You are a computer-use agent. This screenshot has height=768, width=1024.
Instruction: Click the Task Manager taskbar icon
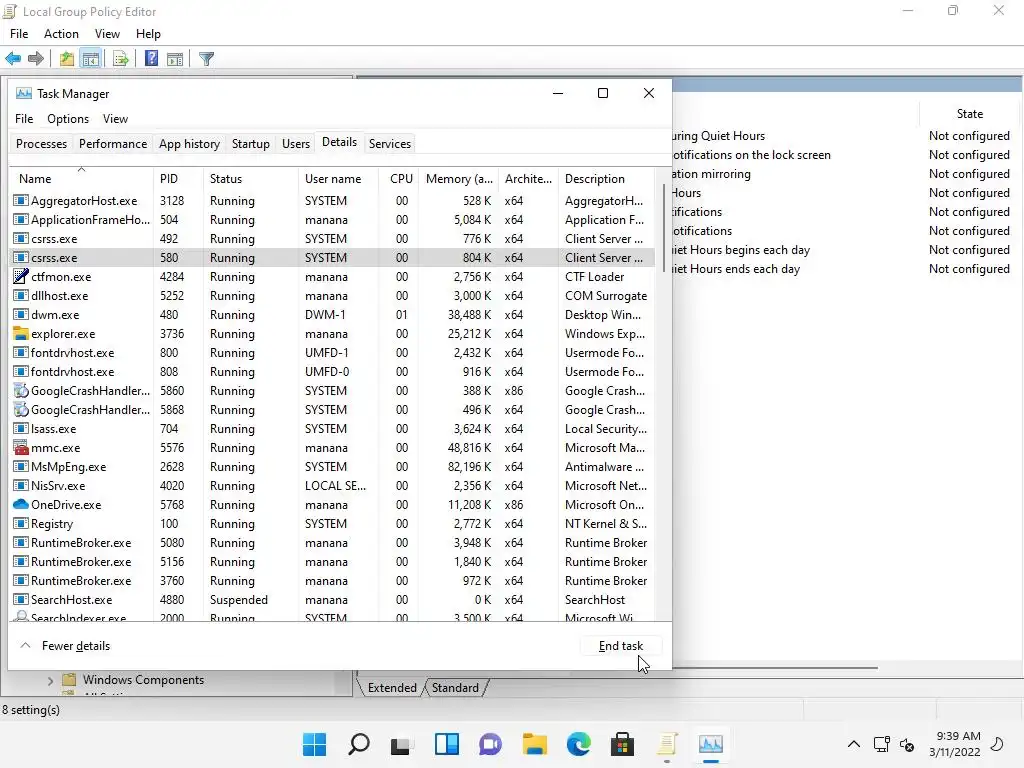pyautogui.click(x=711, y=744)
